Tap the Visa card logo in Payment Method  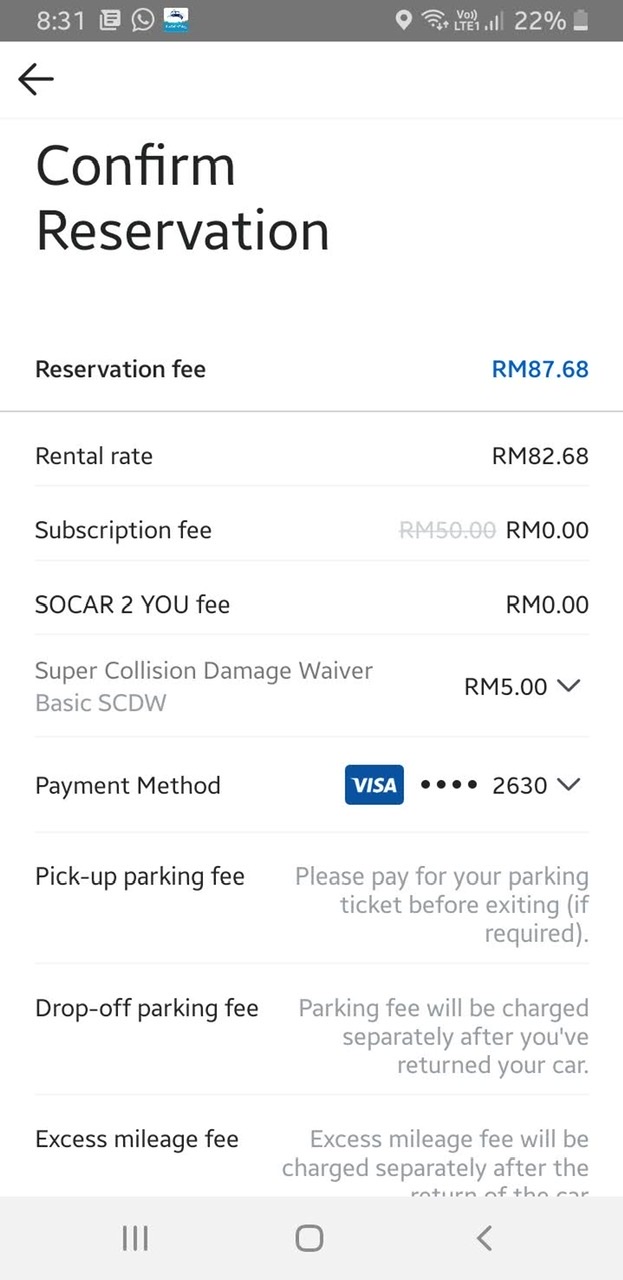(374, 785)
